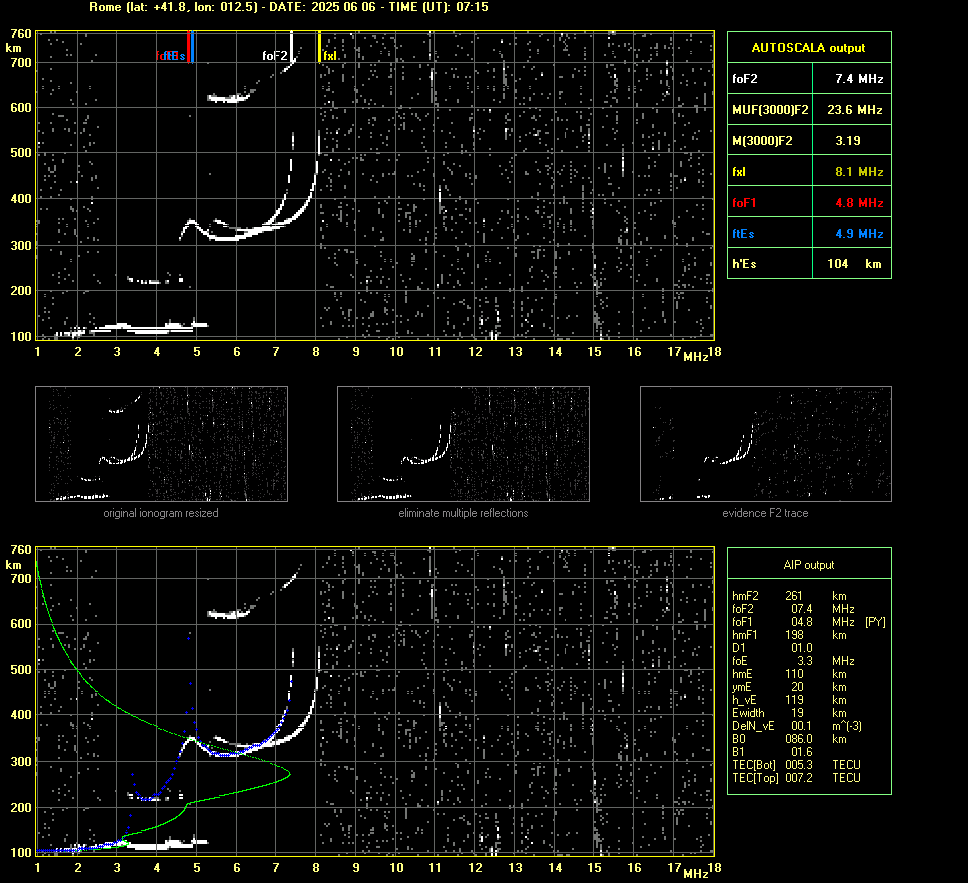Select the h'Es value 104 km
The image size is (968, 883).
point(854,264)
